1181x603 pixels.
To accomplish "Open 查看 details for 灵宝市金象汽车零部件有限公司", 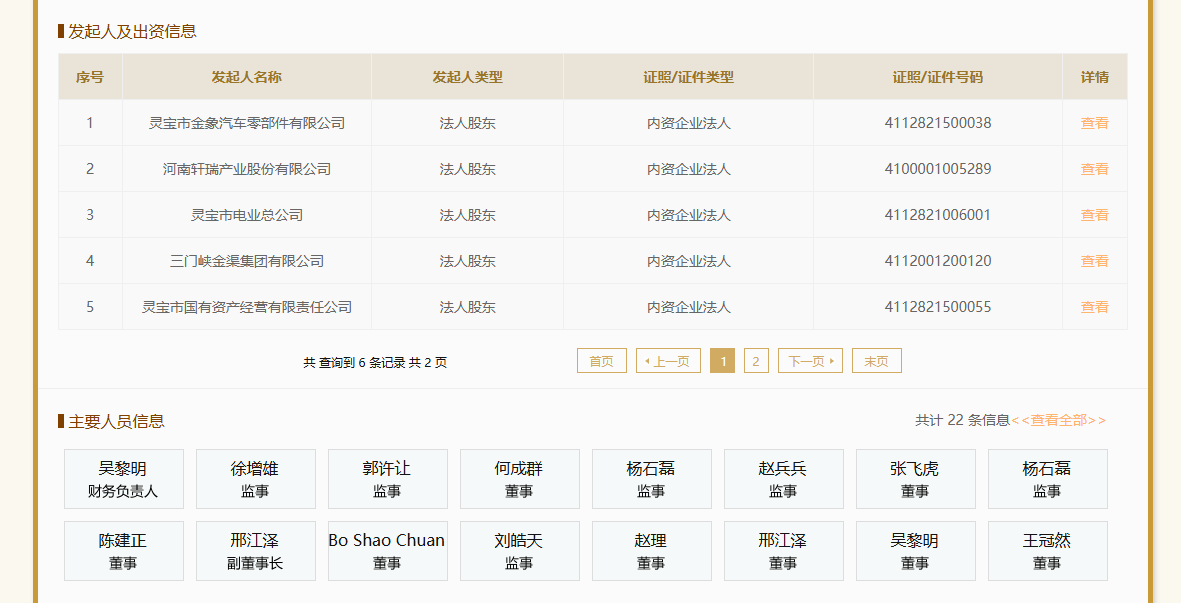I will click(x=1094, y=123).
